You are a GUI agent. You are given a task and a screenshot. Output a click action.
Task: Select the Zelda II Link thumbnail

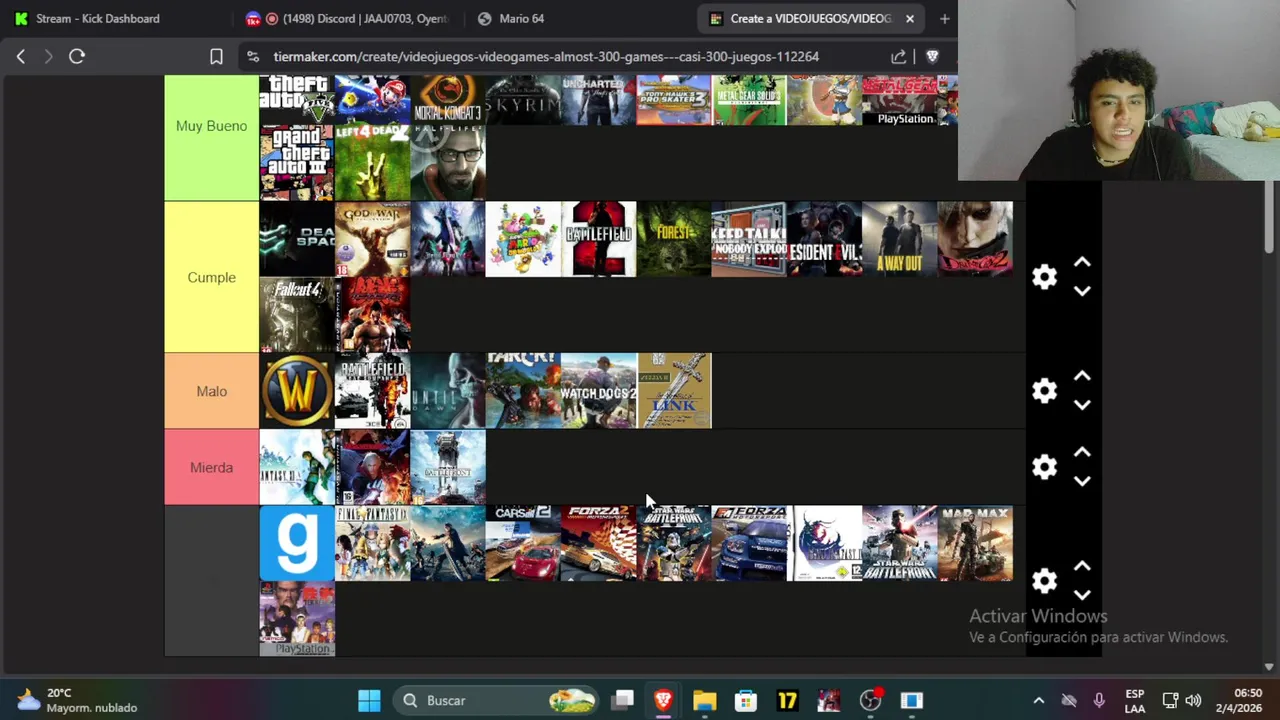(674, 391)
